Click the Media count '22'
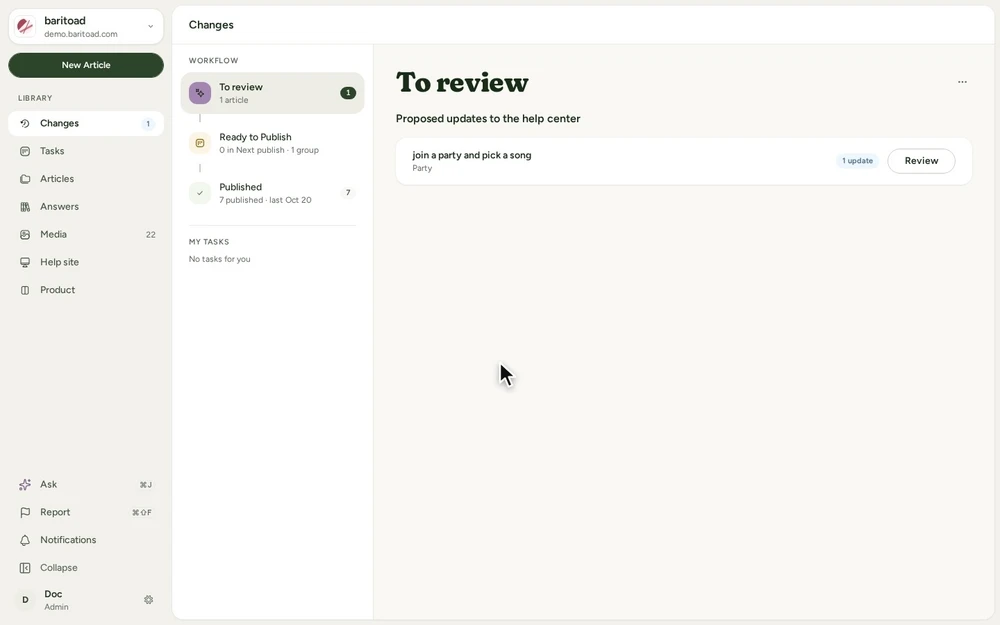The width and height of the screenshot is (1000, 625). pyautogui.click(x=151, y=235)
